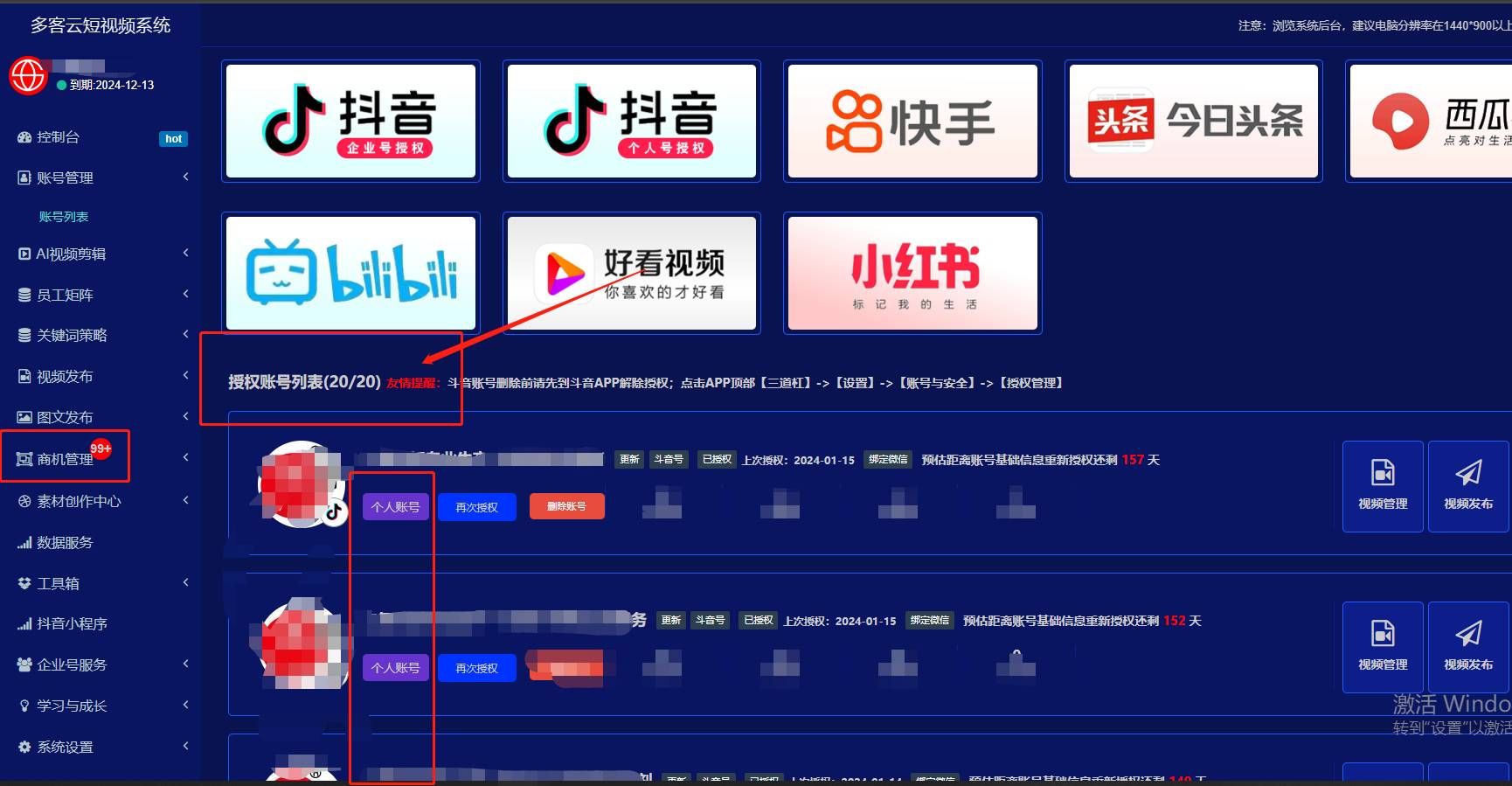This screenshot has width=1512, height=786.
Task: Click the 系统设置 gear icon
Action: pos(24,747)
